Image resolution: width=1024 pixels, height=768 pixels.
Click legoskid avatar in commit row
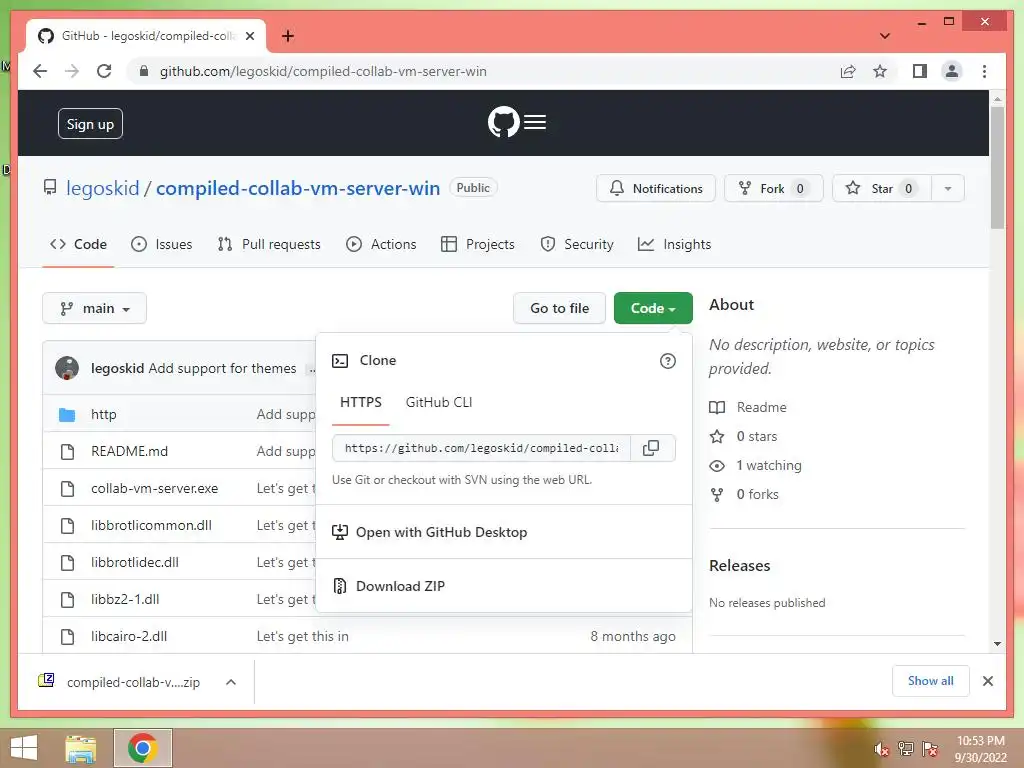67,368
